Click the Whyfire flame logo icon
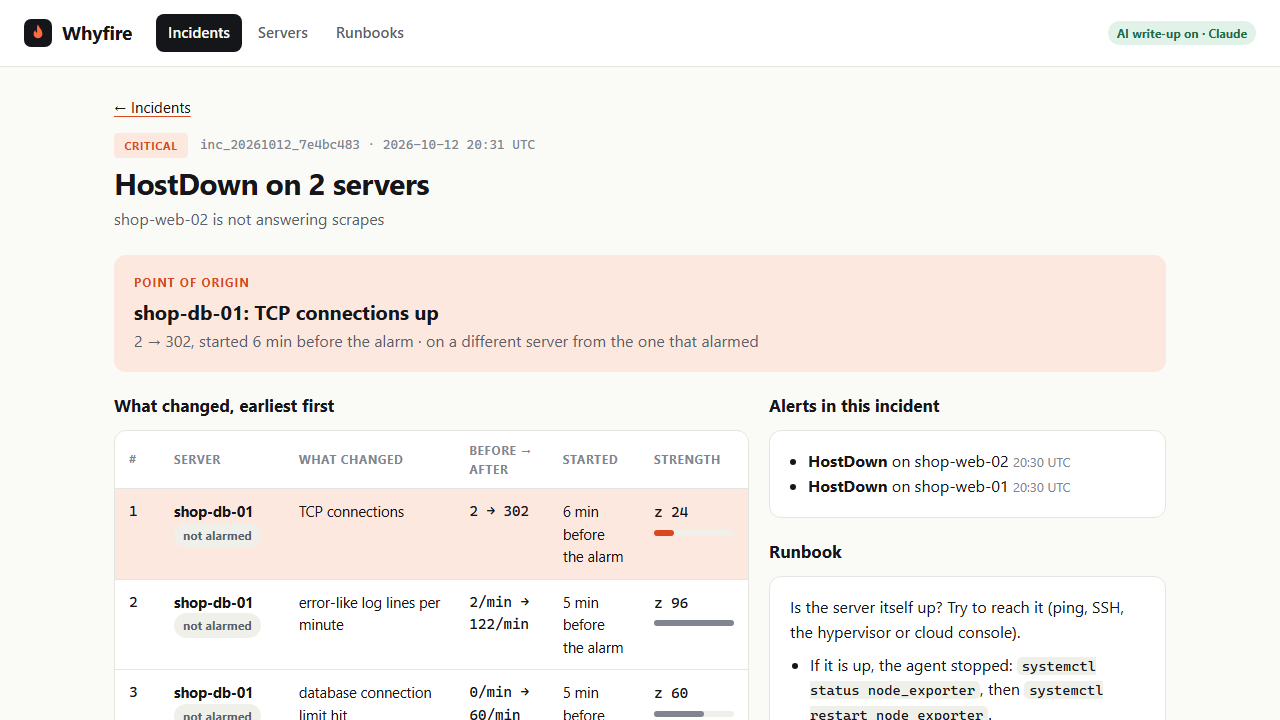The height and width of the screenshot is (720, 1280). point(38,33)
